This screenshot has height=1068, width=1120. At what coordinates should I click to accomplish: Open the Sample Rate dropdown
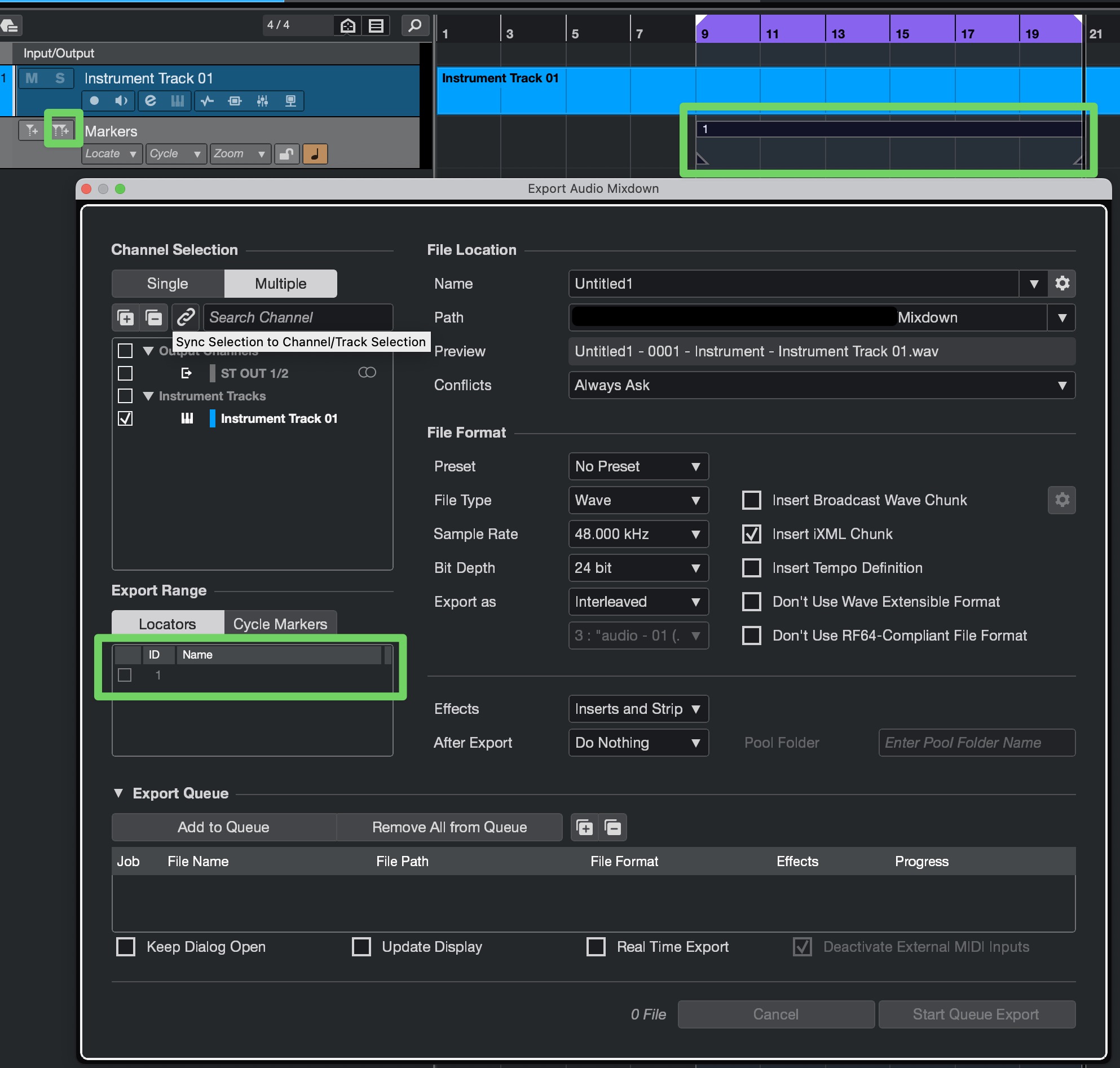click(x=638, y=534)
